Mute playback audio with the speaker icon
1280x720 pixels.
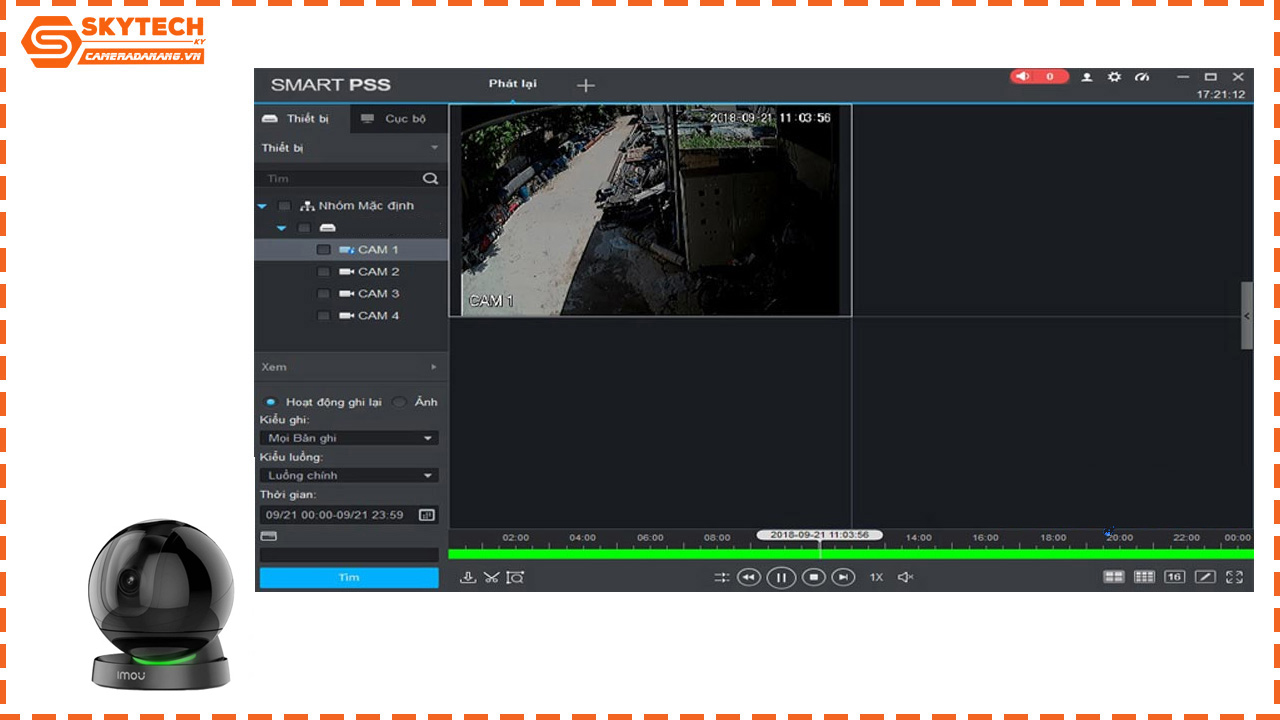(x=903, y=577)
